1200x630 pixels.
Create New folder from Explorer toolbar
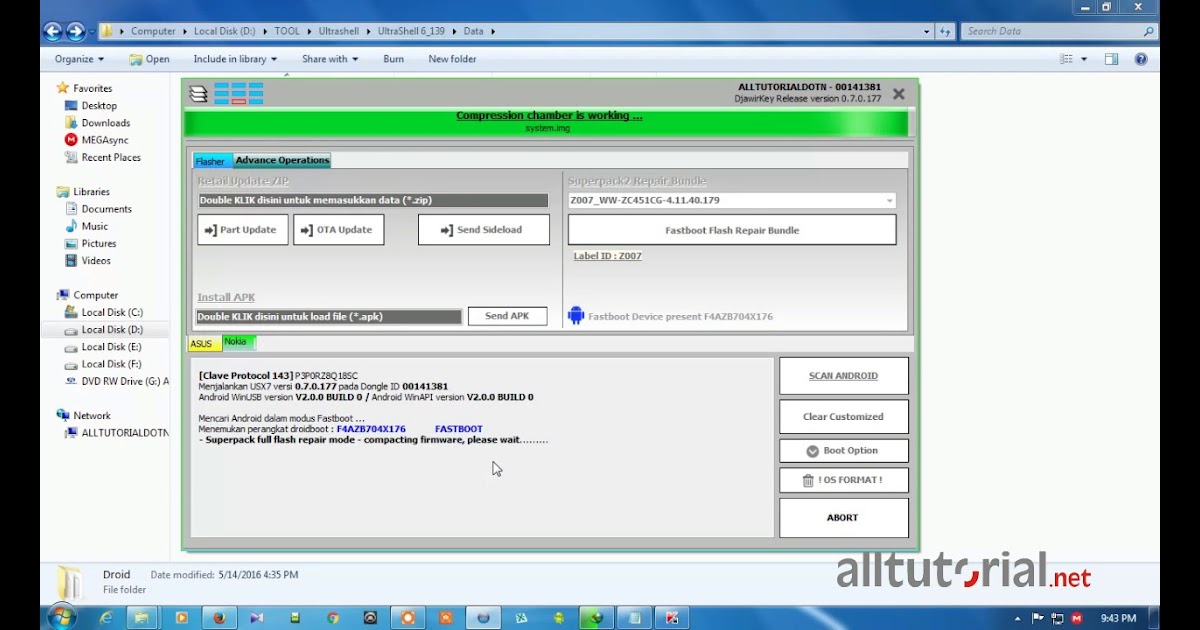[x=452, y=59]
